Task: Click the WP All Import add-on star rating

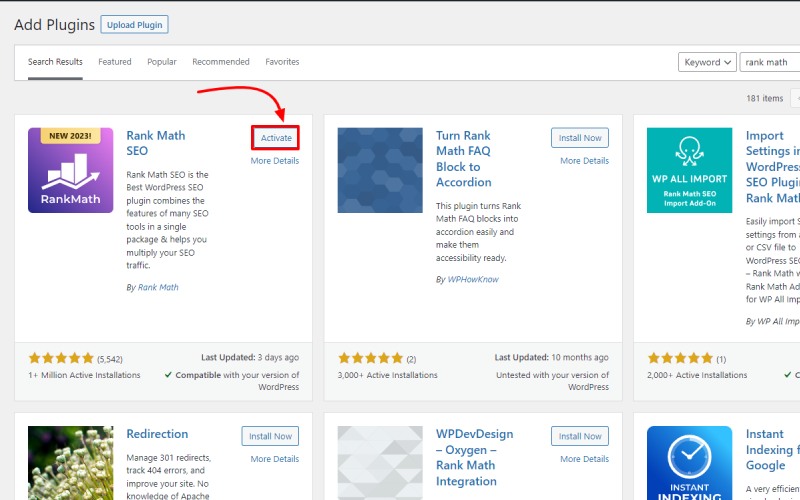Action: click(x=680, y=358)
